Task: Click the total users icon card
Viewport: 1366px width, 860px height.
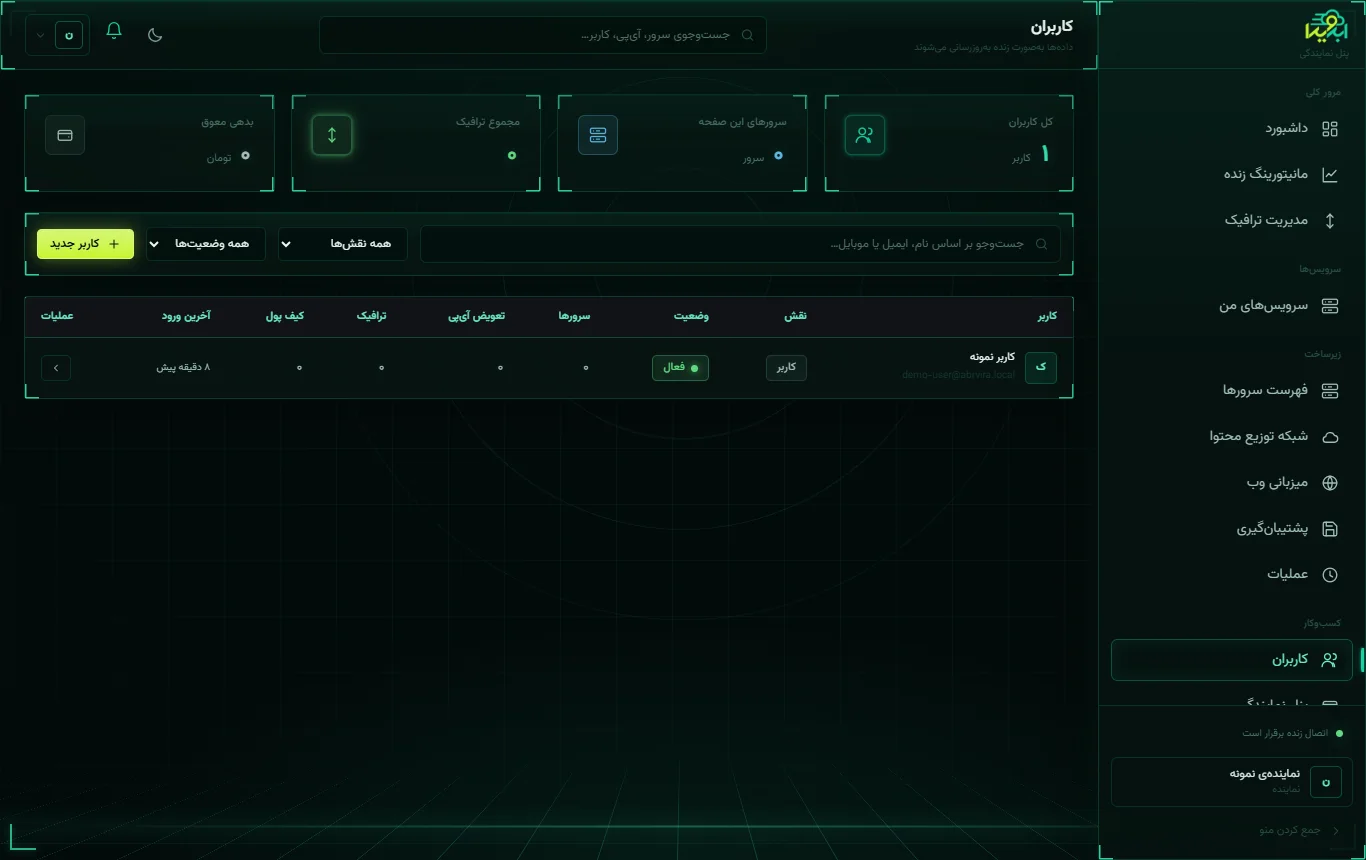Action: 865,135
